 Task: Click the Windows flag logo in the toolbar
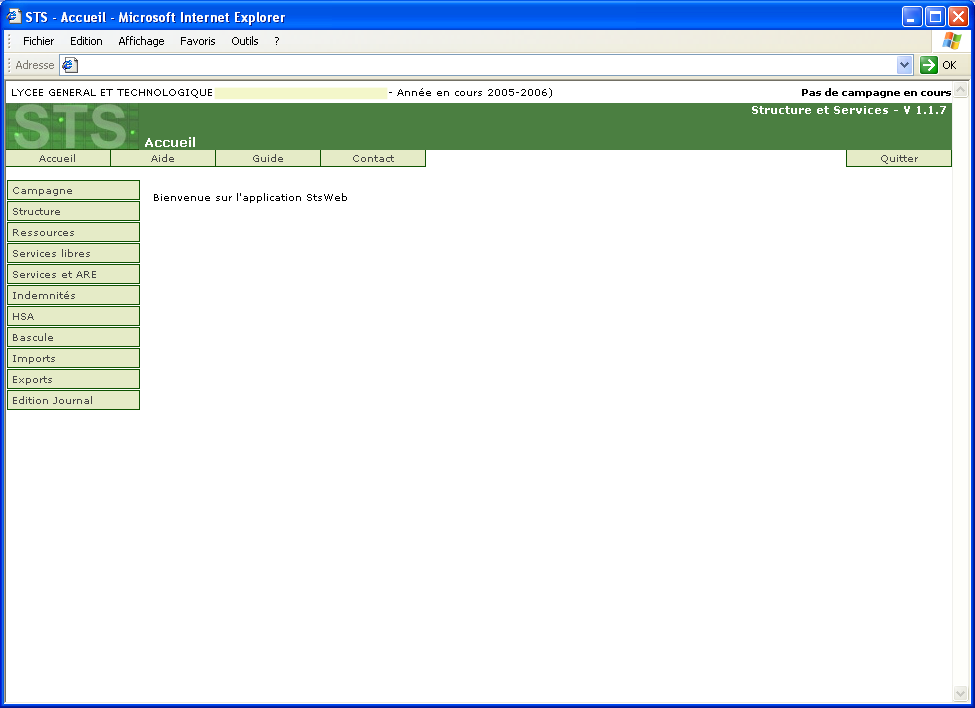point(951,41)
